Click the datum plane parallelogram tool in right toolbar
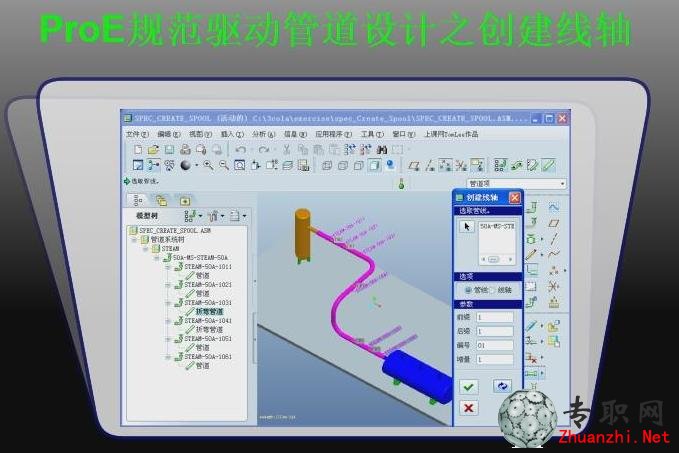This screenshot has width=679, height=453. point(554,223)
